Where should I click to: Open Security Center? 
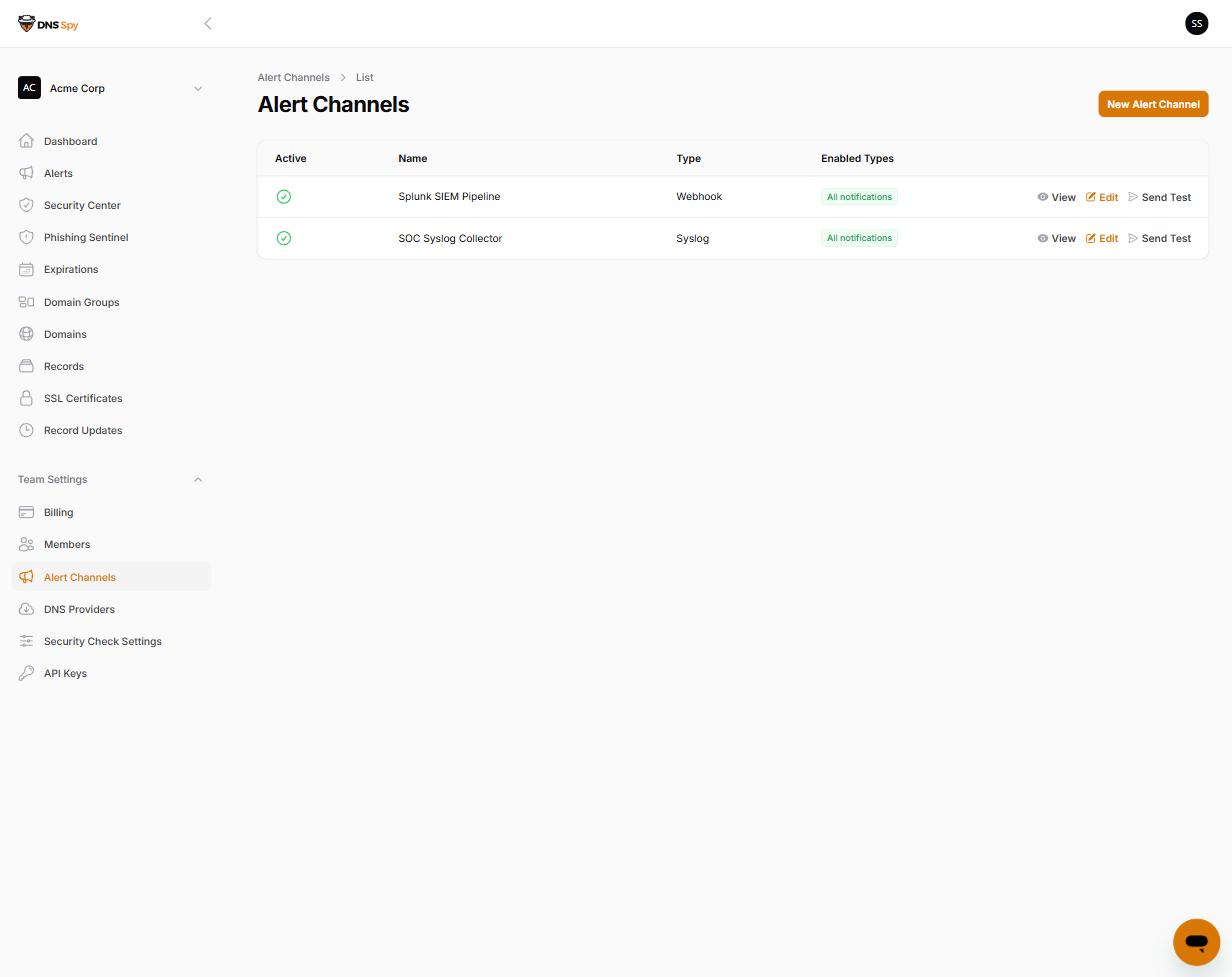coord(111,205)
